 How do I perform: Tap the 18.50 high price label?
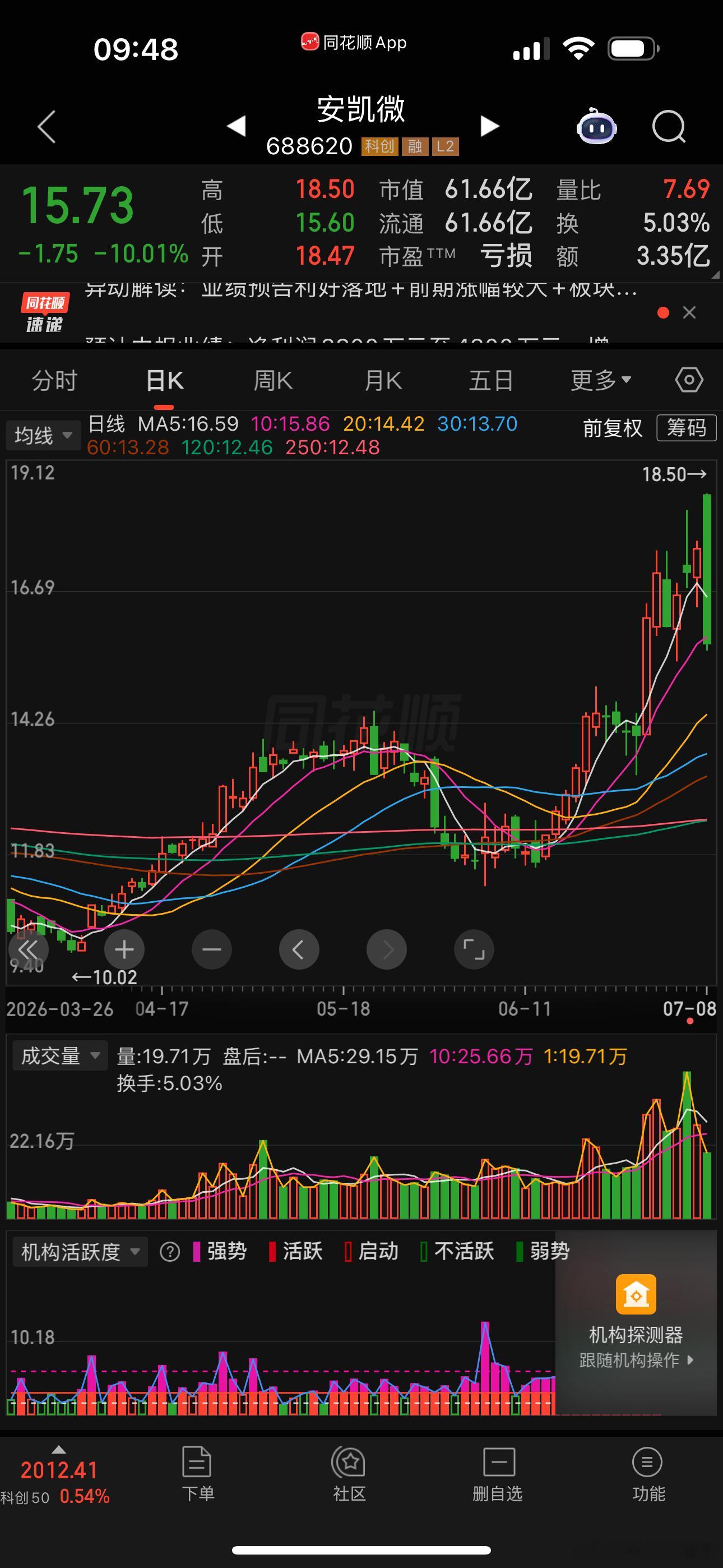pos(674,475)
